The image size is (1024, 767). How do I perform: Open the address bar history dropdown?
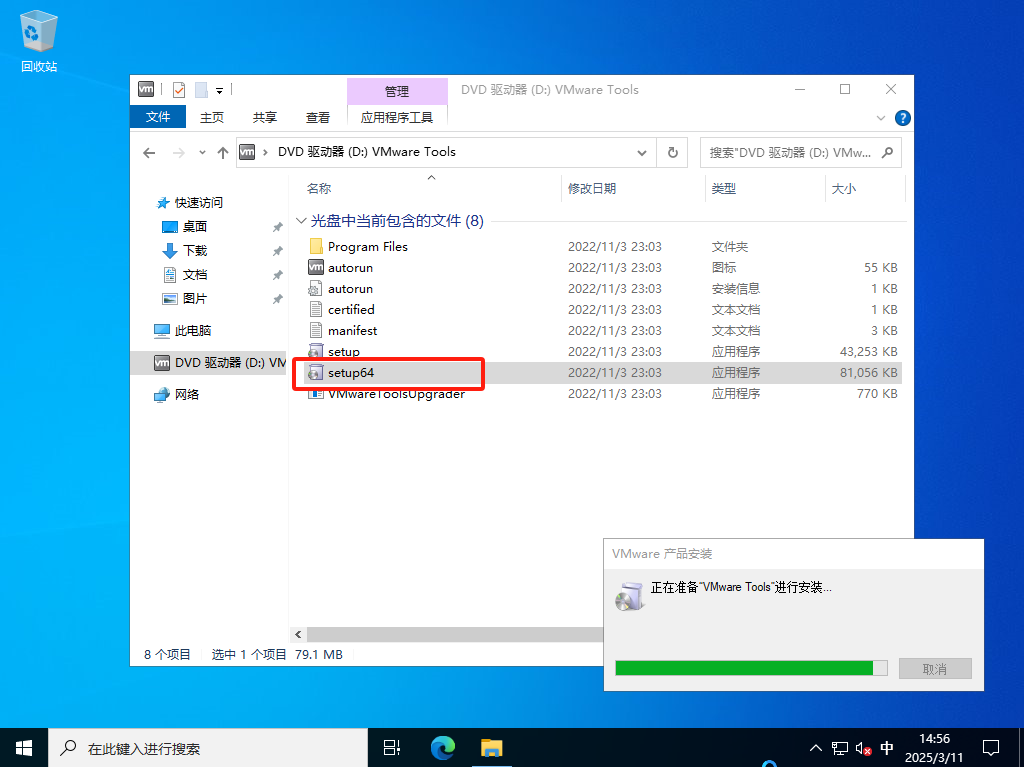(641, 153)
